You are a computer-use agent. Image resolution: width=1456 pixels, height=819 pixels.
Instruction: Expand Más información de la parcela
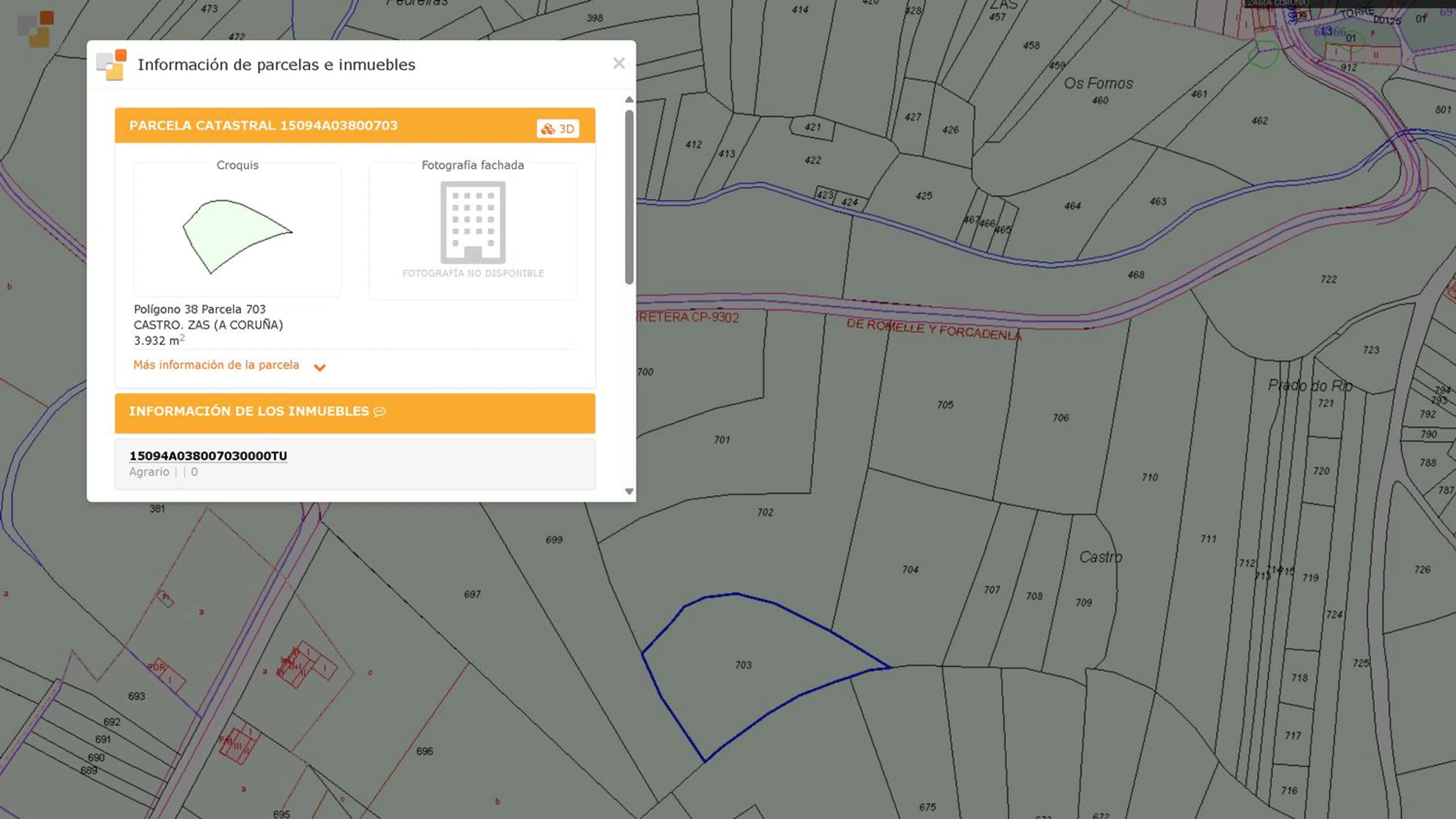click(216, 365)
